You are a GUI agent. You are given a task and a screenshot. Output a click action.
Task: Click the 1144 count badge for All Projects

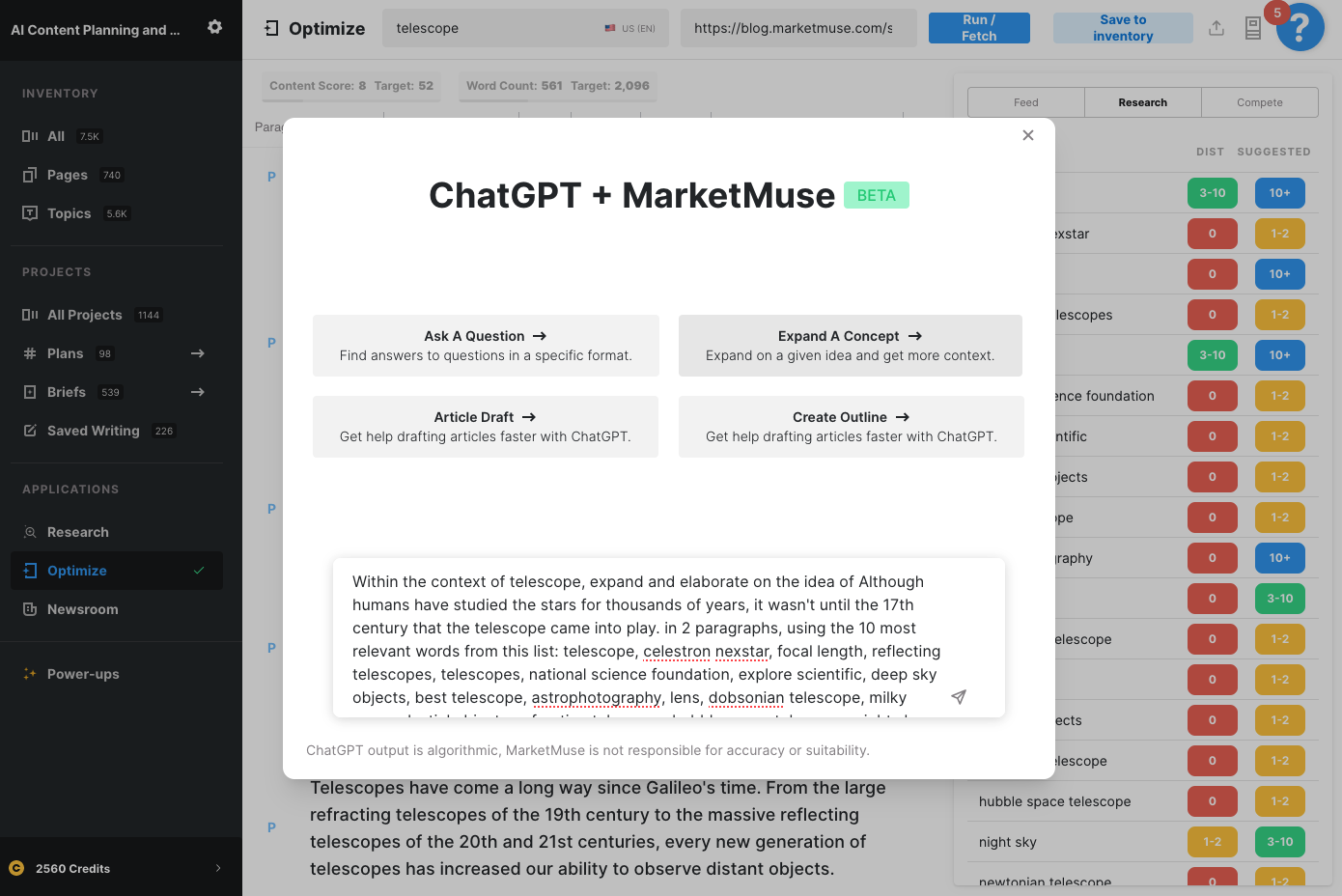(x=149, y=315)
